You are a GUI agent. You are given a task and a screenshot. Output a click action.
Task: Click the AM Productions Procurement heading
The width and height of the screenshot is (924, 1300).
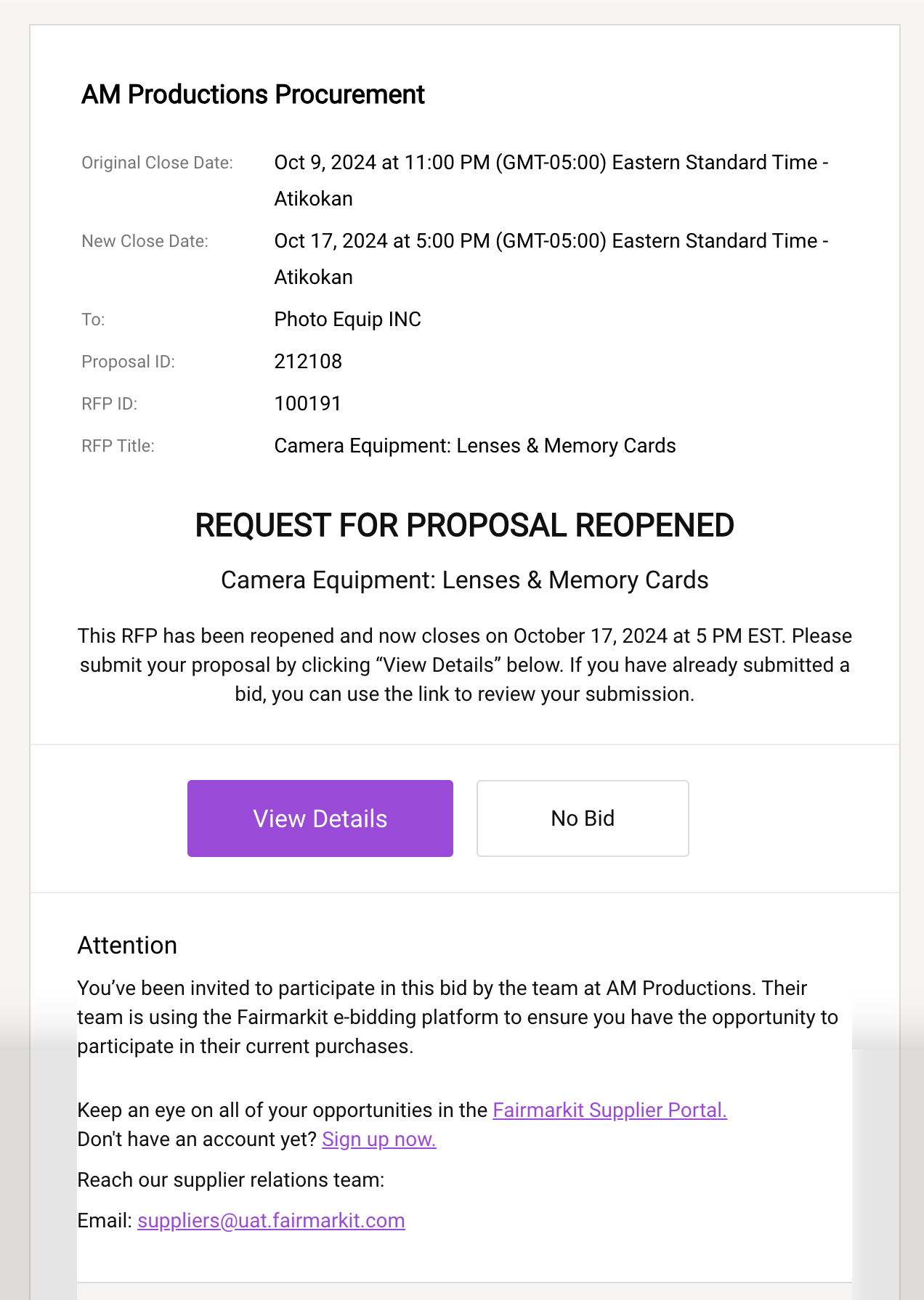pyautogui.click(x=253, y=94)
